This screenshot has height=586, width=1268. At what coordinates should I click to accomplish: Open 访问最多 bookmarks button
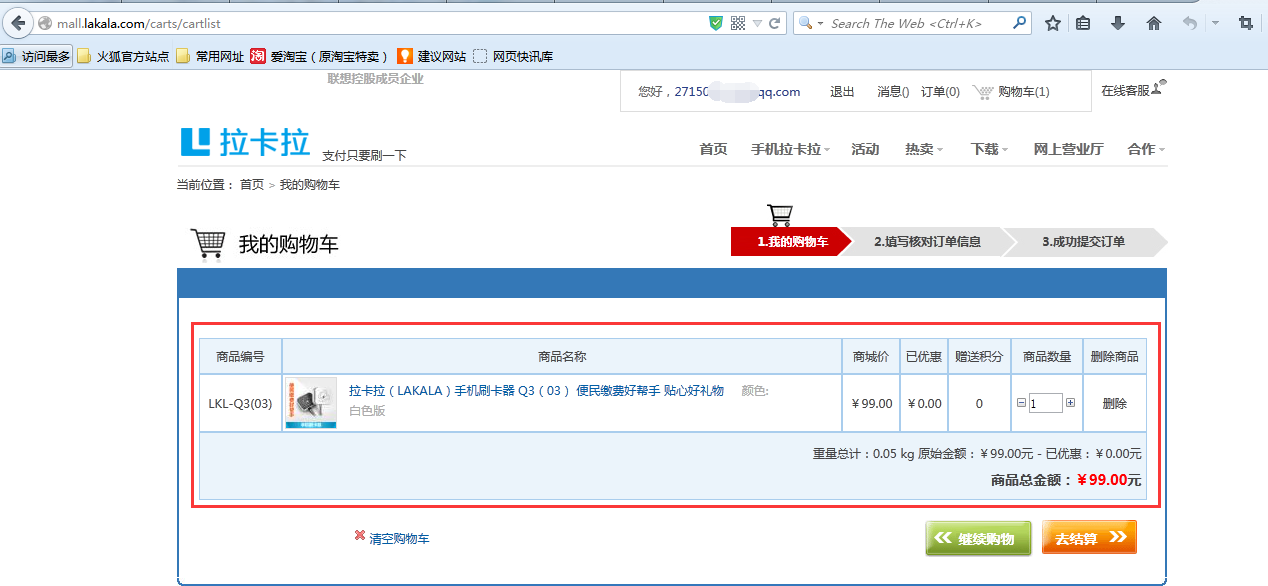37,56
